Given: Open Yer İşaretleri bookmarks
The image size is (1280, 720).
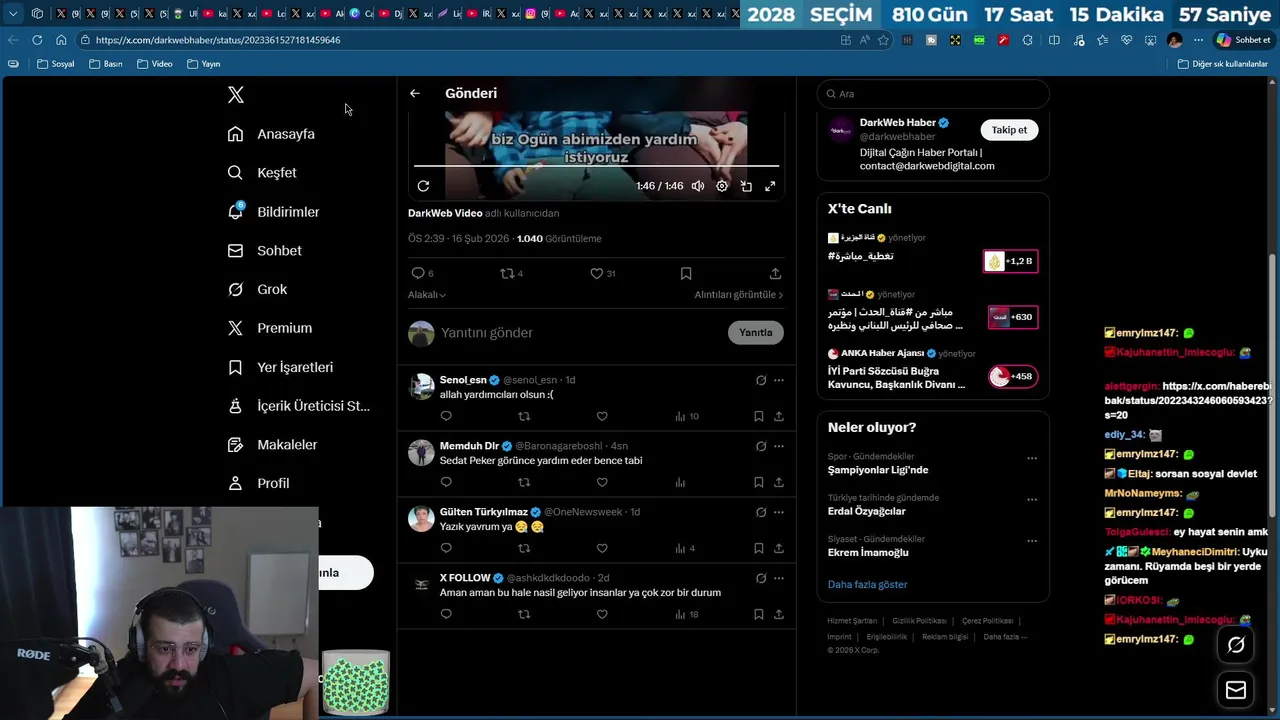Looking at the screenshot, I should [x=280, y=367].
